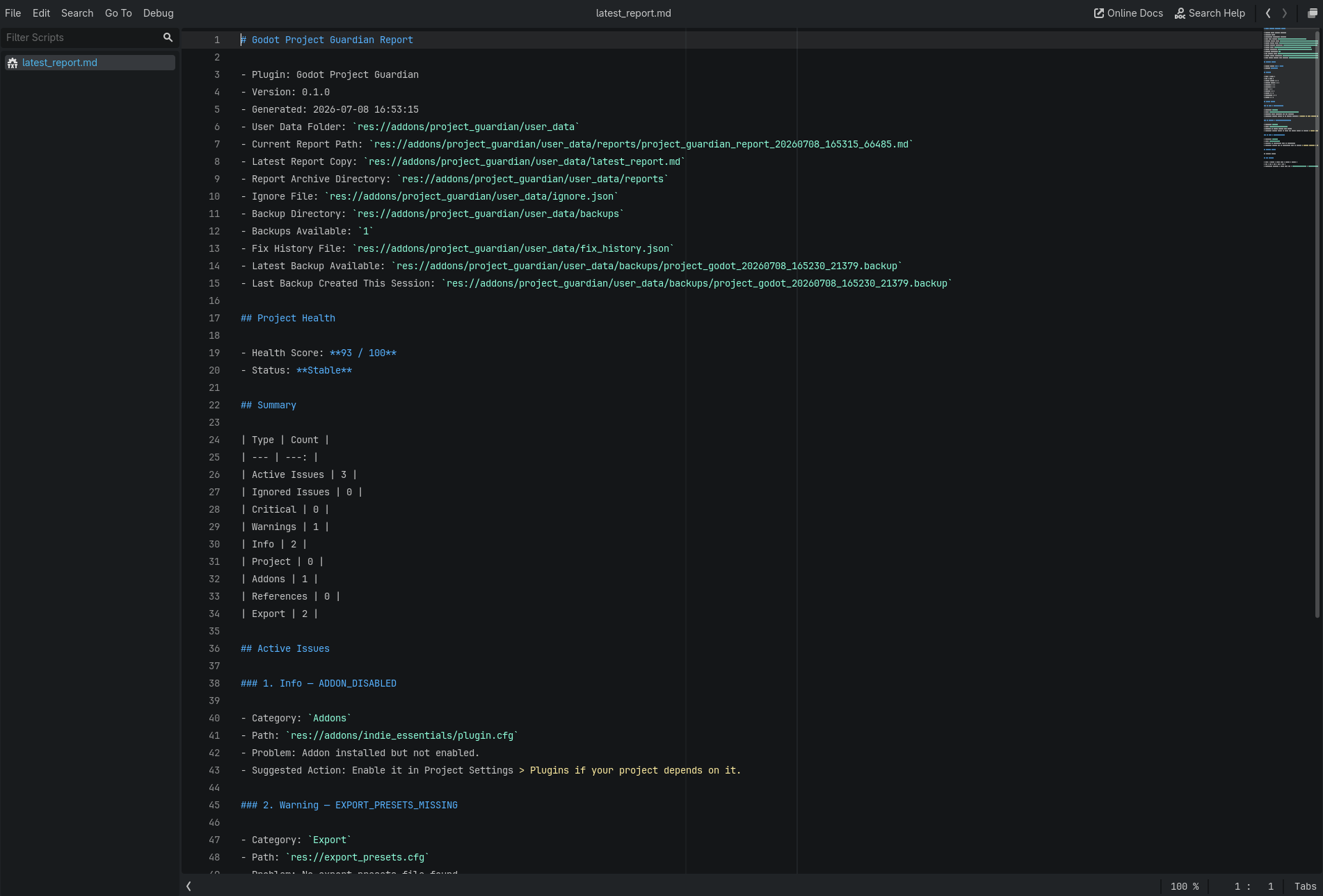The height and width of the screenshot is (896, 1323).
Task: Click the Fix History File path line
Action: tap(458, 248)
